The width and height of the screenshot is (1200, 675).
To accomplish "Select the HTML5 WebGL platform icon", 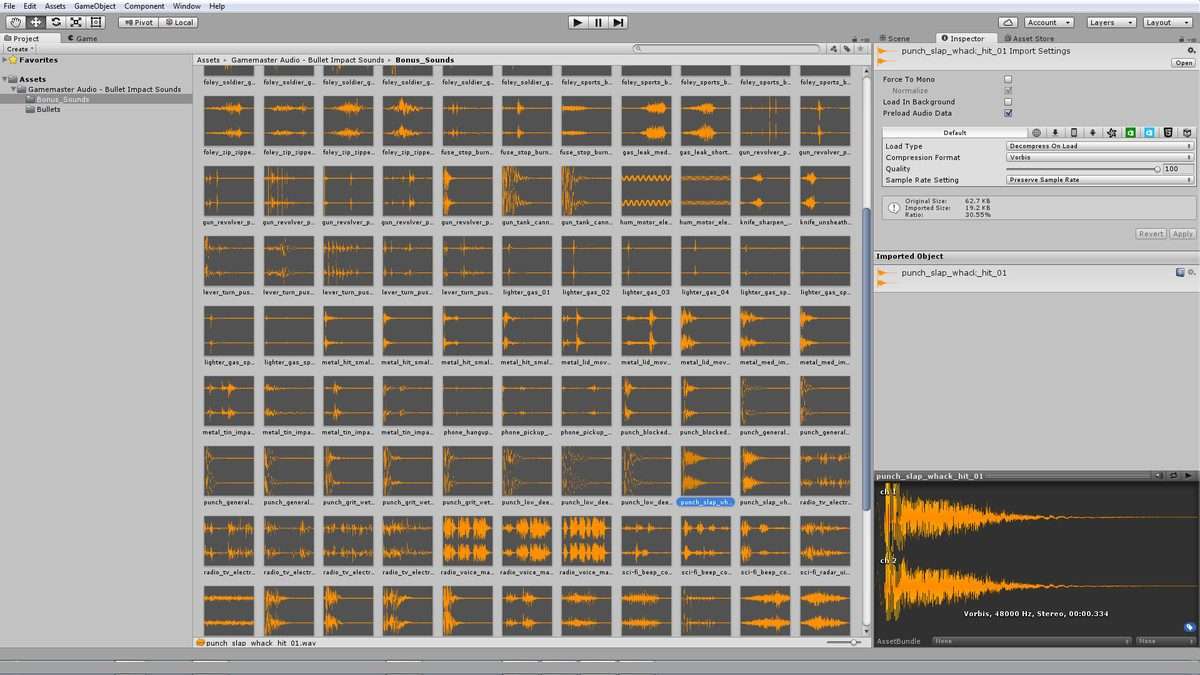I will click(x=1168, y=132).
